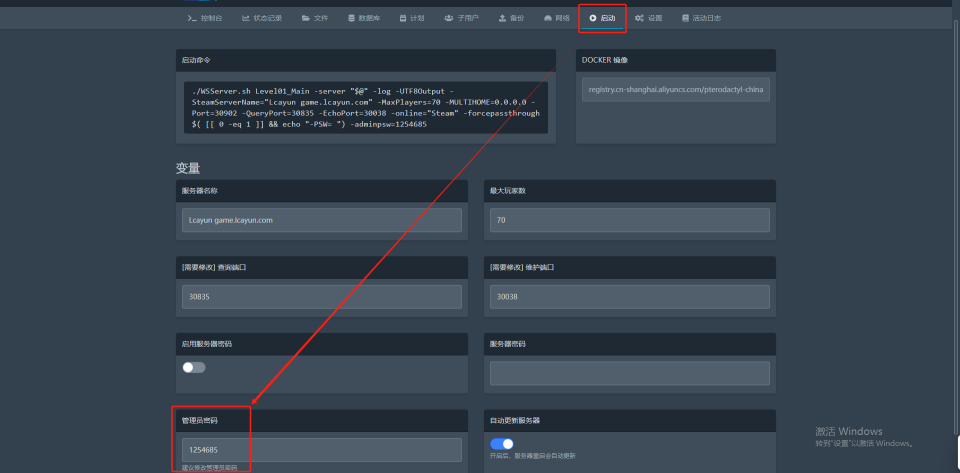Click the WSServer.sh startup command text box
This screenshot has height=473, width=960.
click(x=366, y=108)
